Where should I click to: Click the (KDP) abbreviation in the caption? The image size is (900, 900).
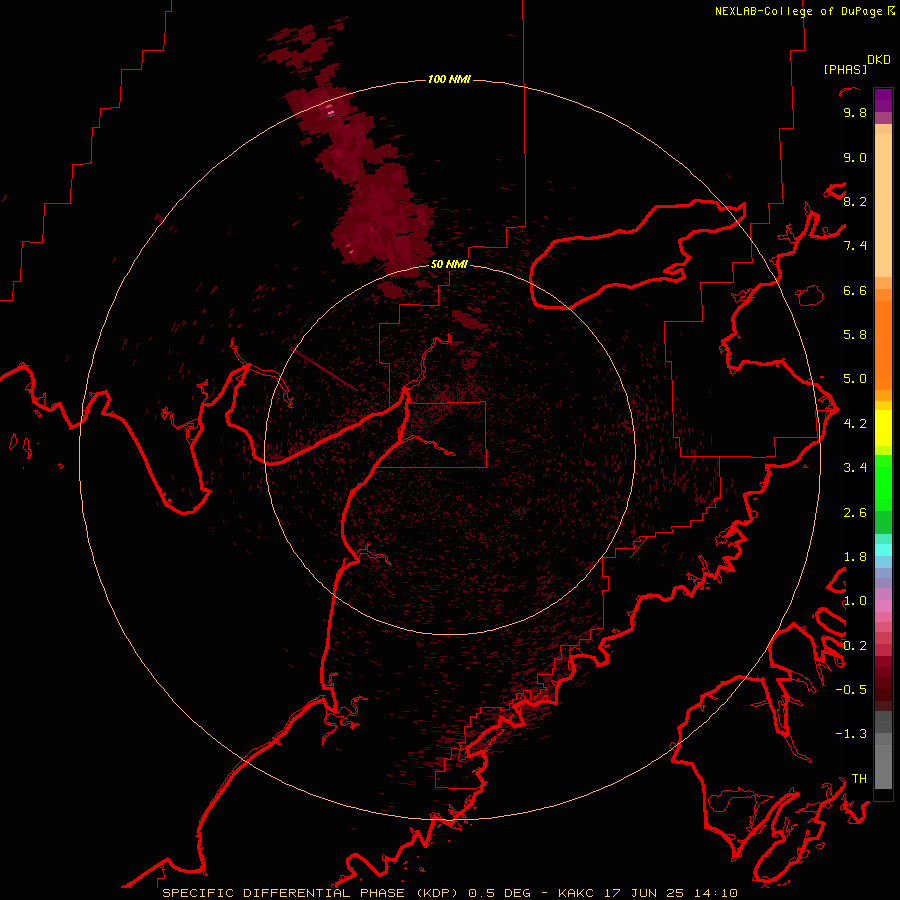[x=437, y=893]
